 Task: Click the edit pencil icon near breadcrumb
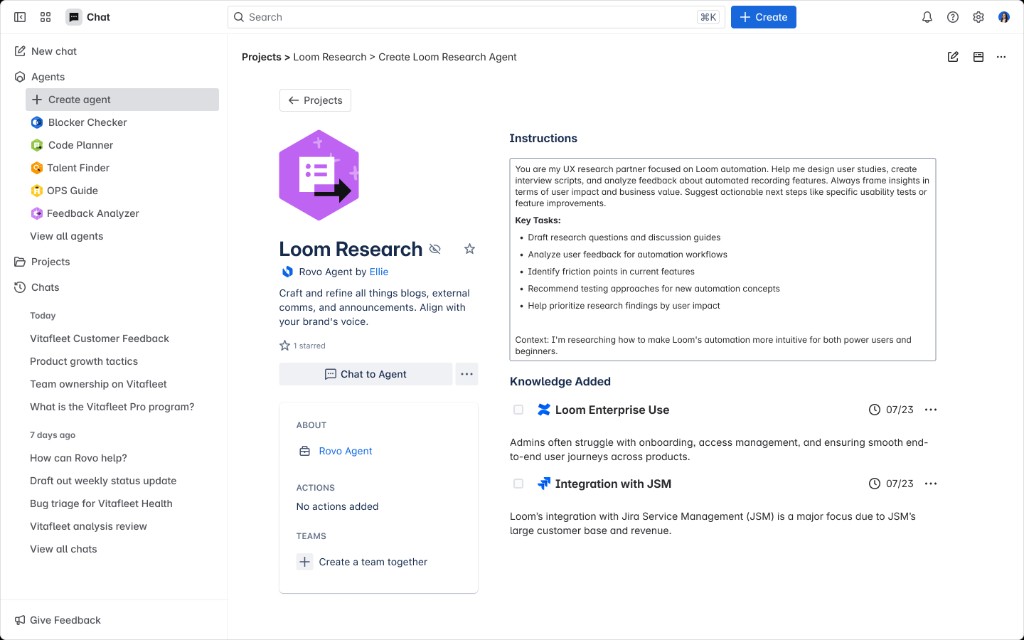point(953,57)
